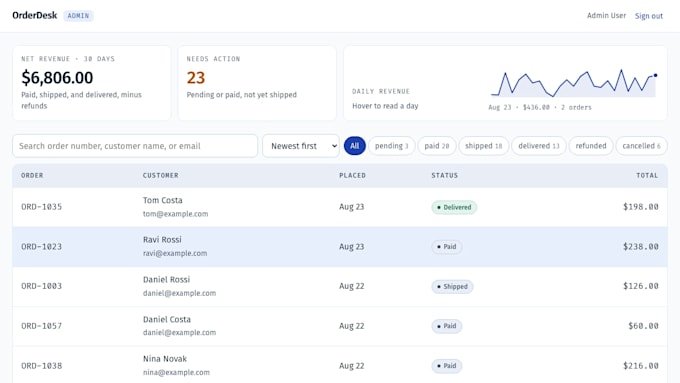680x383 pixels.
Task: Click the $126.00 total for ORD-1003
Action: pyautogui.click(x=641, y=286)
